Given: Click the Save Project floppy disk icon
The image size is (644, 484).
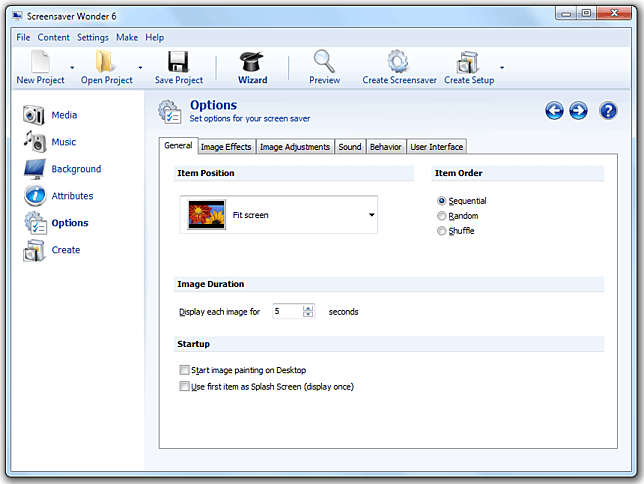Looking at the screenshot, I should click(178, 62).
